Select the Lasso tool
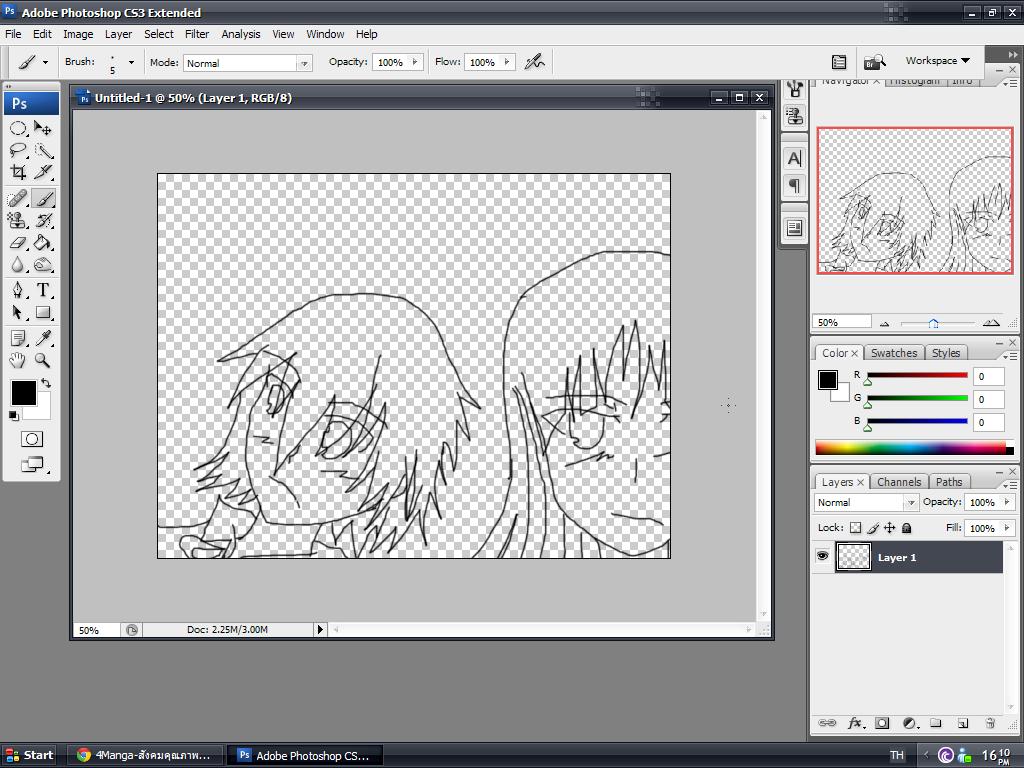Image resolution: width=1024 pixels, height=768 pixels. (x=18, y=150)
